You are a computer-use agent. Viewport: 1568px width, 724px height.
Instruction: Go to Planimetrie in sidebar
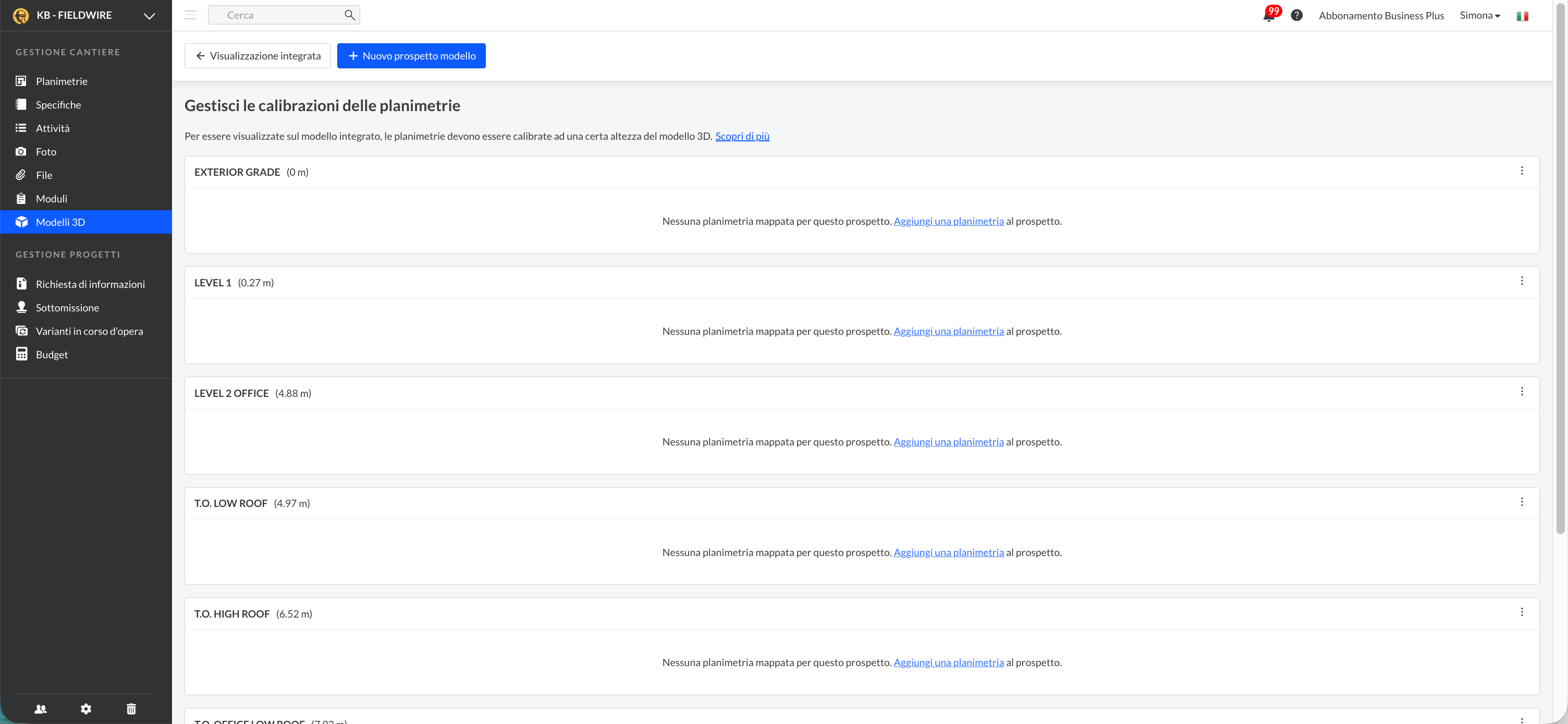(62, 81)
